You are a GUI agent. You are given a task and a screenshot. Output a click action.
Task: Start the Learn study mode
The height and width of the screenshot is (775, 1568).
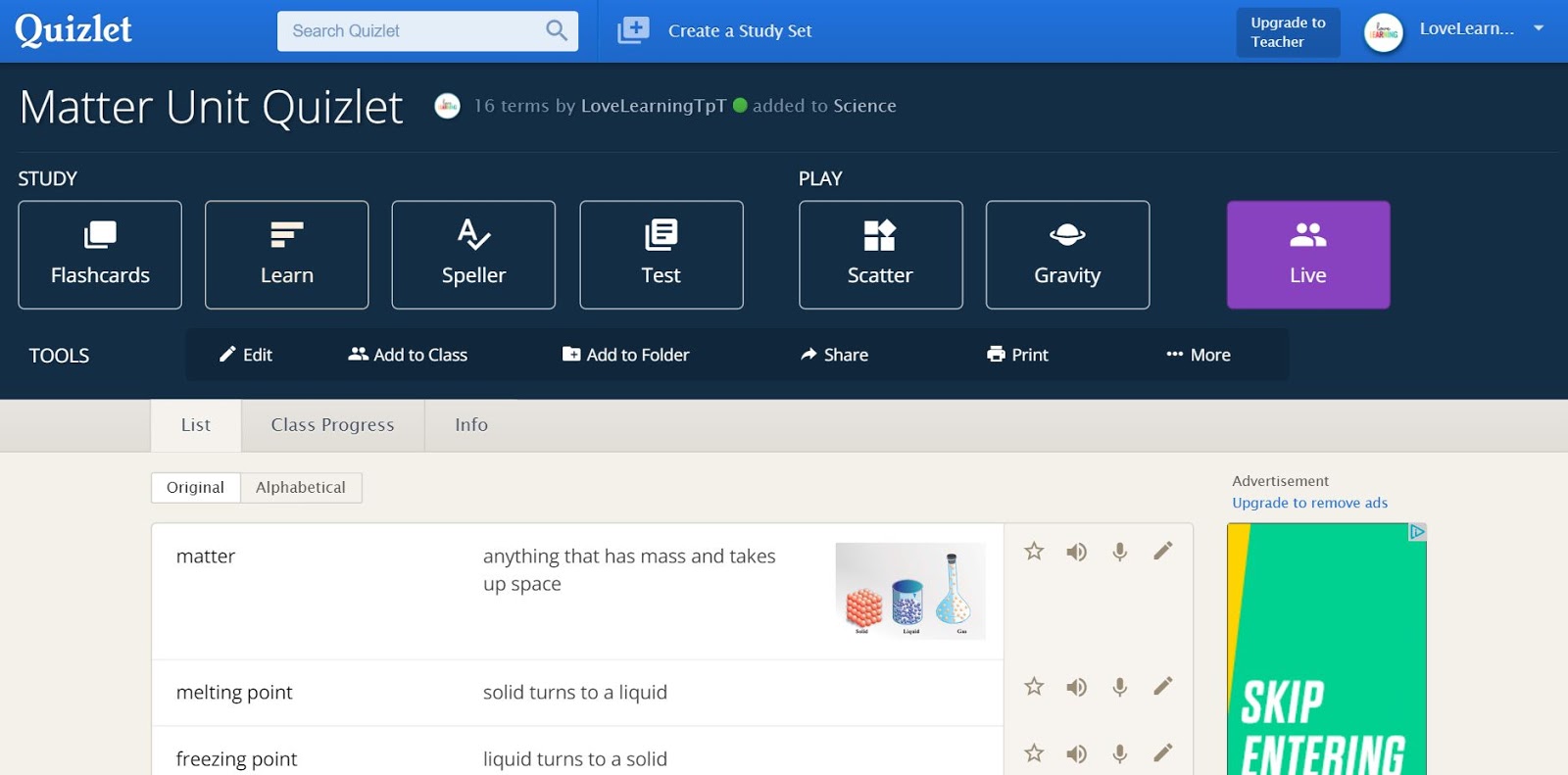point(287,255)
